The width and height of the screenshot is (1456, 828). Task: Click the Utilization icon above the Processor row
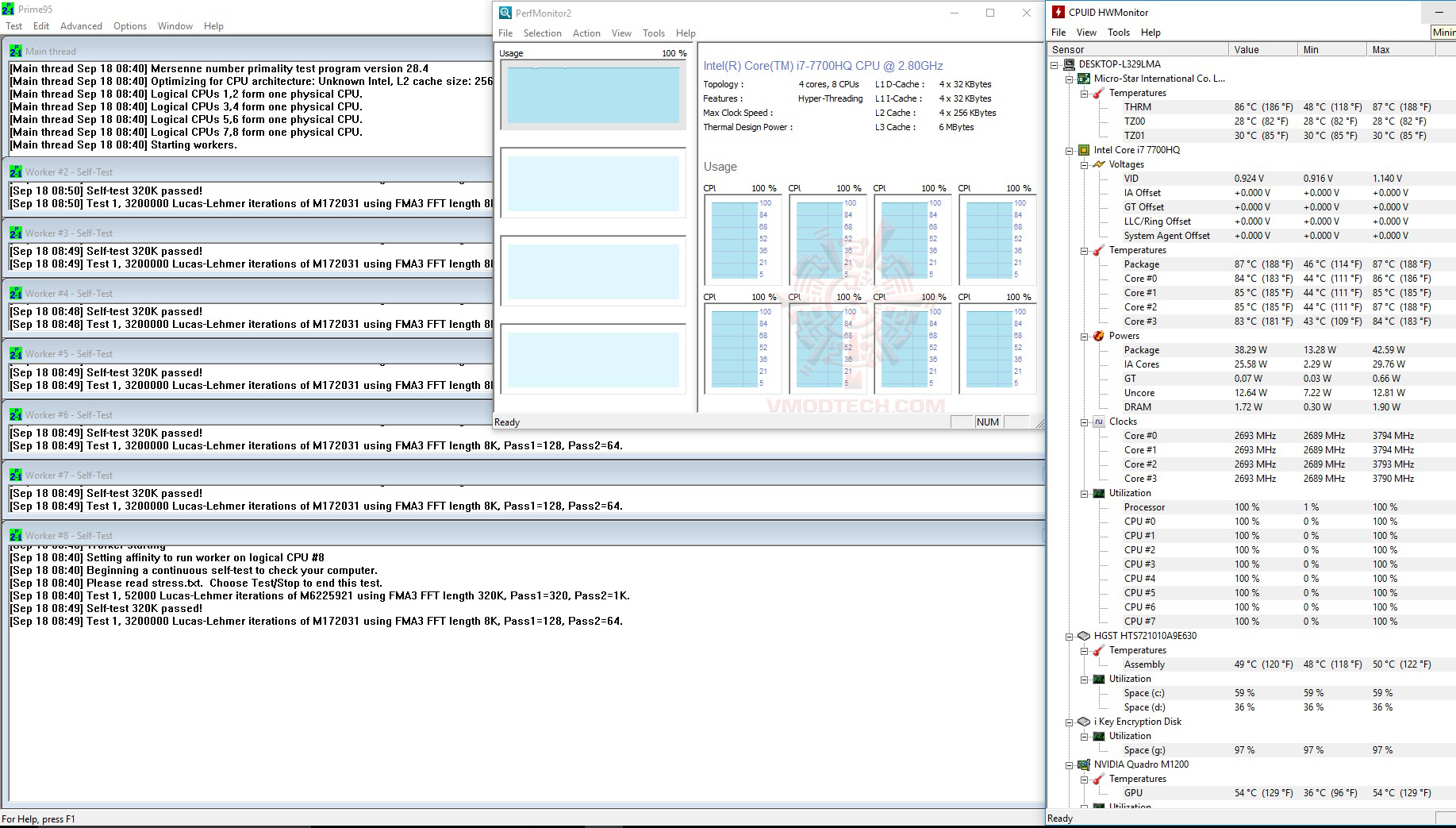point(1099,493)
